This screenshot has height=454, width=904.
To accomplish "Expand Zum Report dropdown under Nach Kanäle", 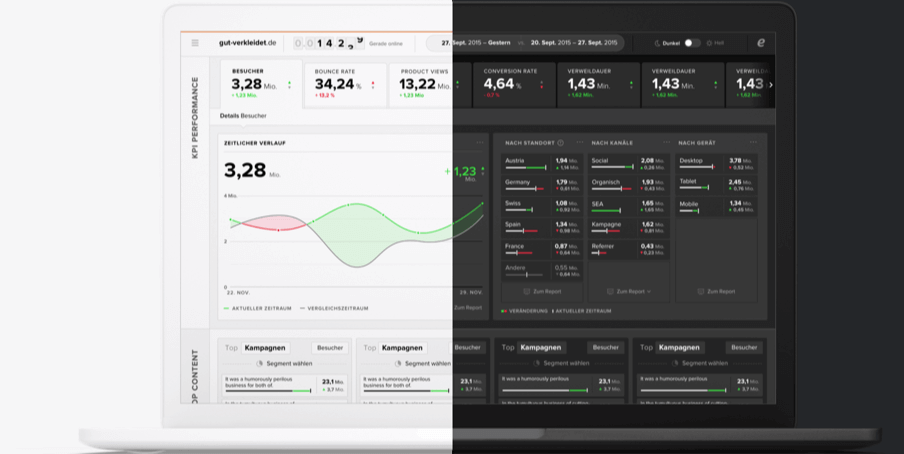I will pos(630,291).
